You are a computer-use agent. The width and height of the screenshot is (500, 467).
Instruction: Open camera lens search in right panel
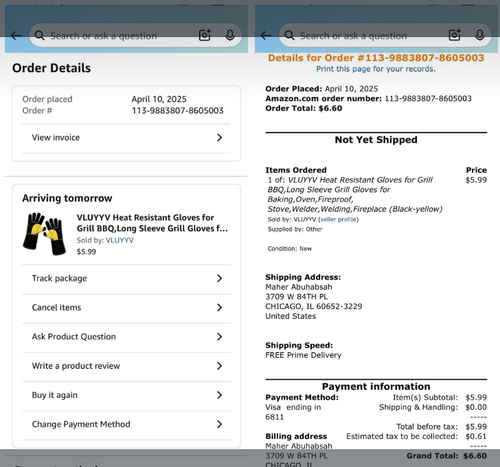point(455,35)
